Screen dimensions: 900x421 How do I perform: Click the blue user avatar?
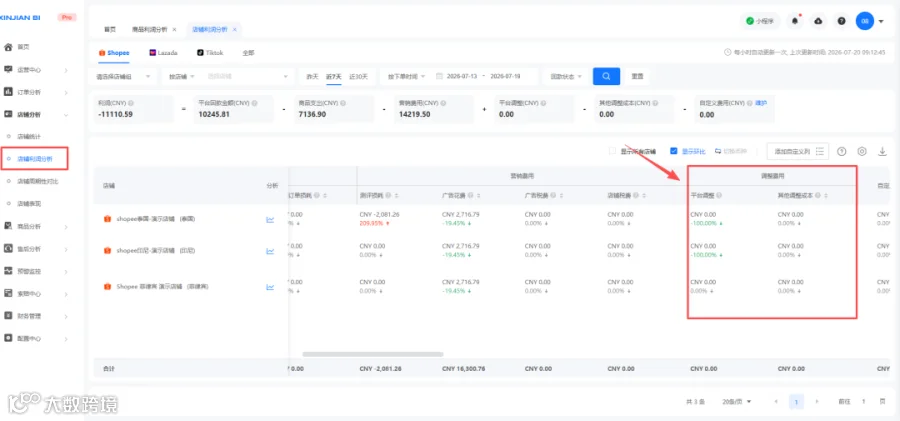pos(864,21)
